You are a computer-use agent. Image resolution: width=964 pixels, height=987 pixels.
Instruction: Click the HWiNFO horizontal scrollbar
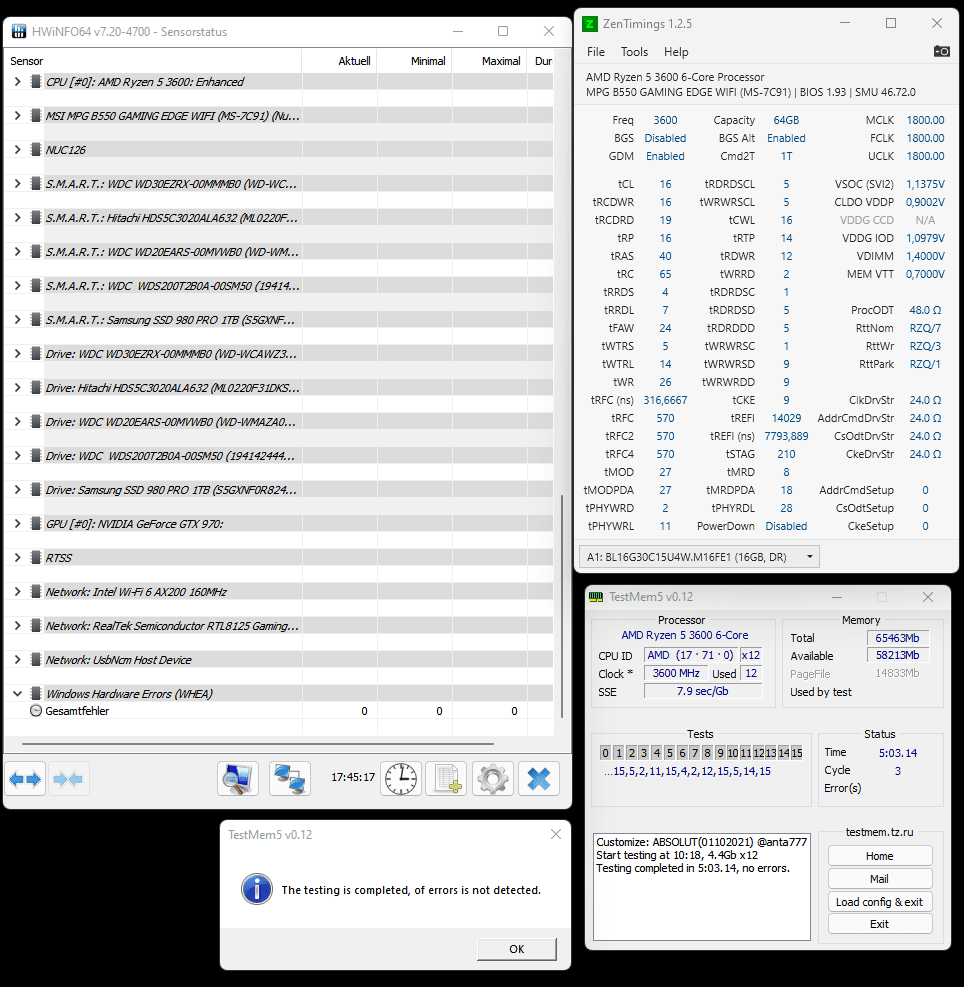pyautogui.click(x=258, y=743)
